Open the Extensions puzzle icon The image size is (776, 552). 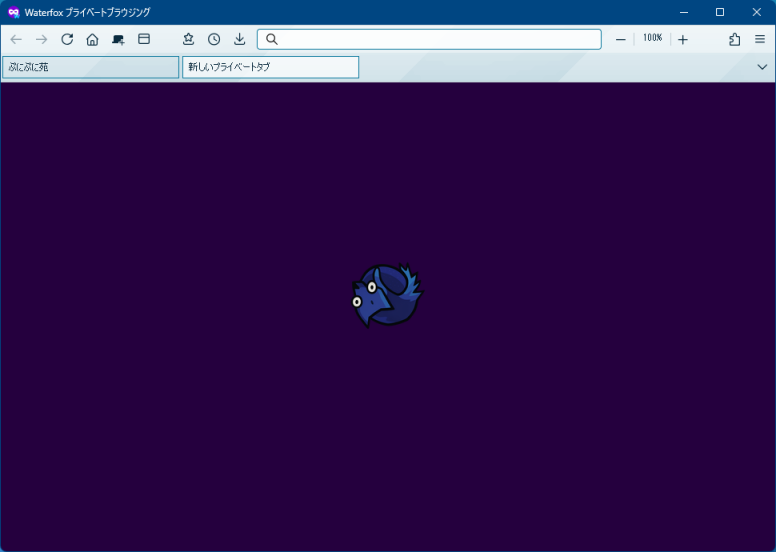tap(735, 39)
